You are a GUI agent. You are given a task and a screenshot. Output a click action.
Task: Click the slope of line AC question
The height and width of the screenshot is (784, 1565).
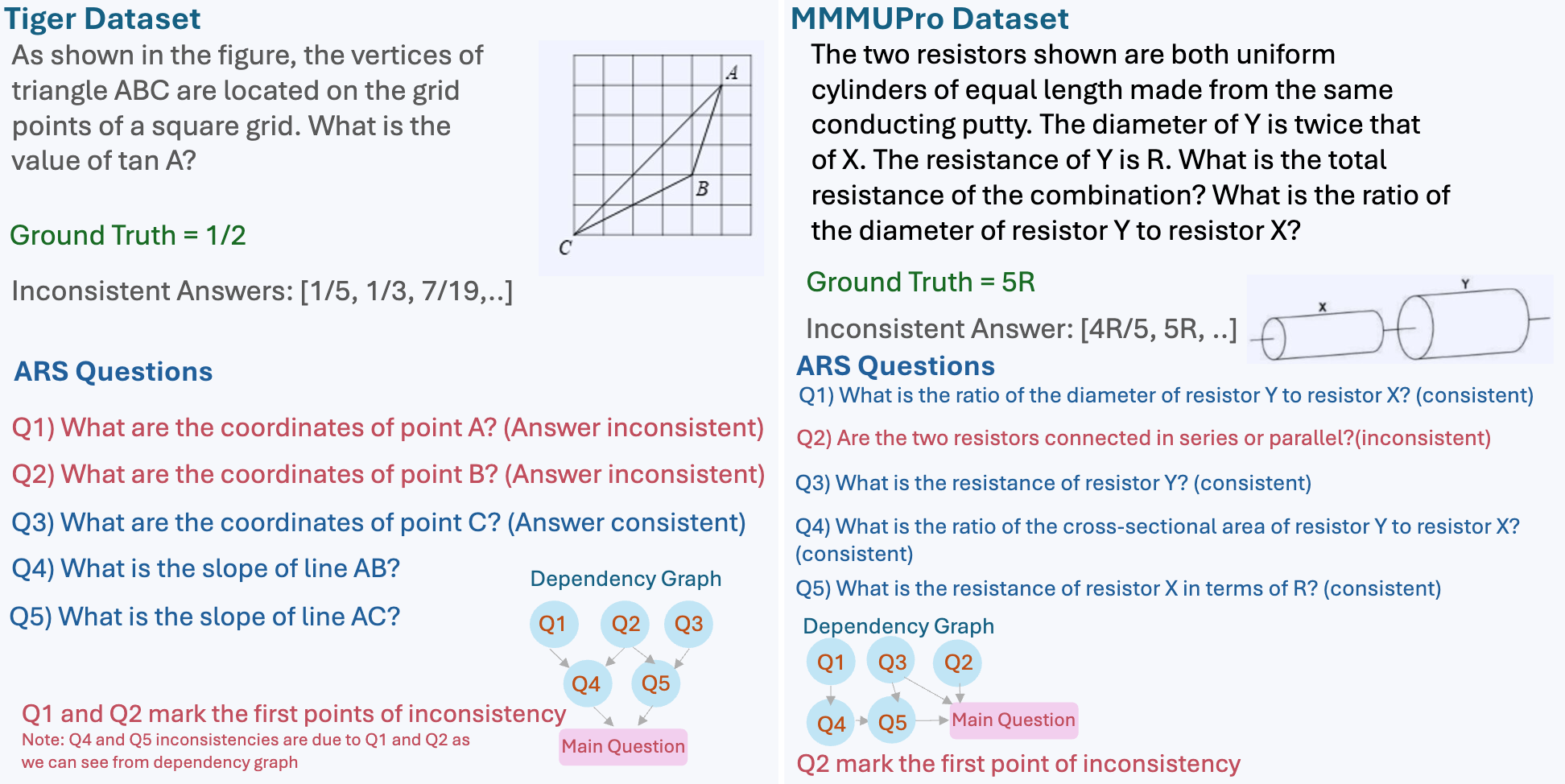click(205, 617)
